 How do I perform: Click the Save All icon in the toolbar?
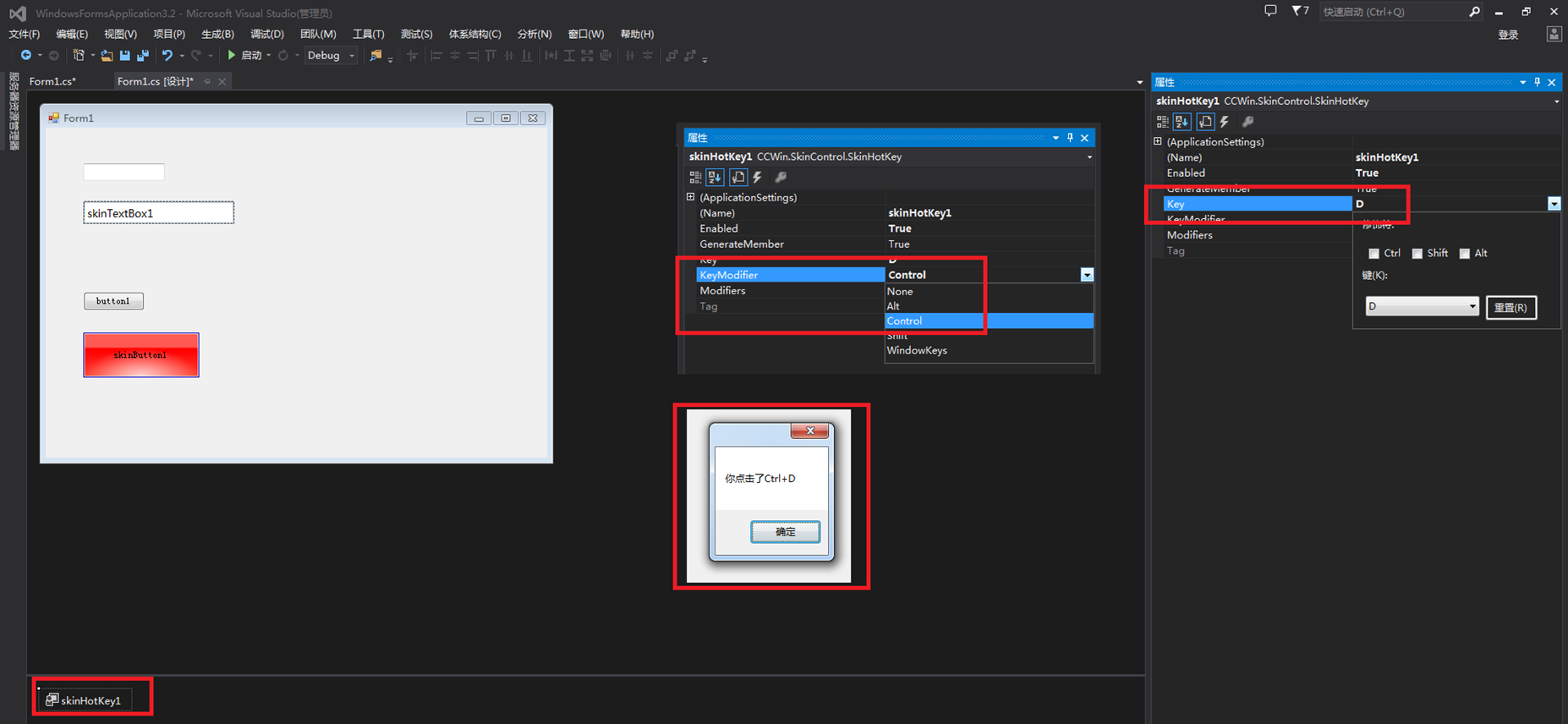click(x=143, y=56)
